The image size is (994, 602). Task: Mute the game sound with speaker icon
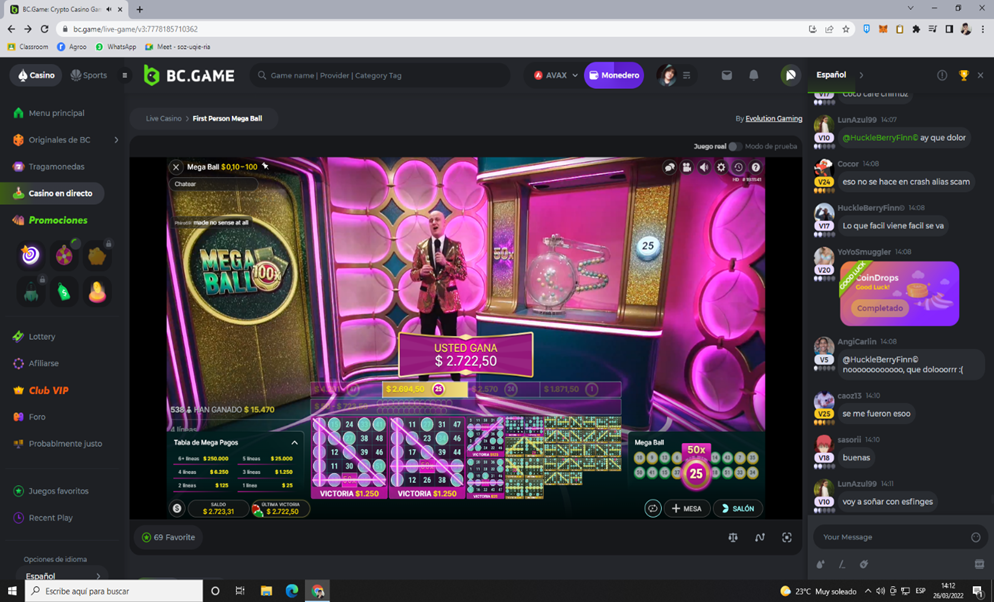[x=704, y=168]
